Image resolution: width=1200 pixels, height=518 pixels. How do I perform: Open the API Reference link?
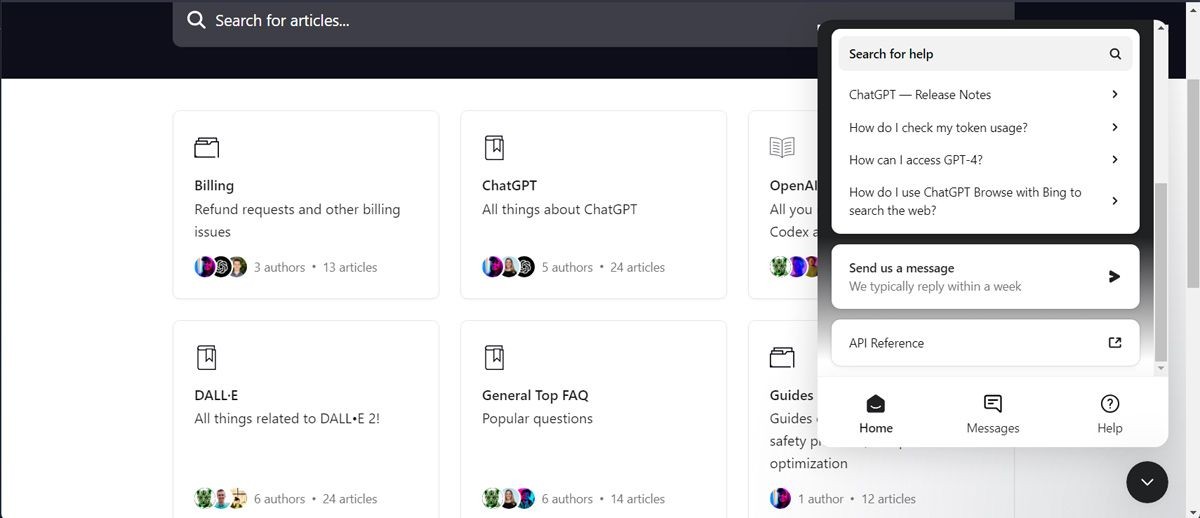(985, 342)
